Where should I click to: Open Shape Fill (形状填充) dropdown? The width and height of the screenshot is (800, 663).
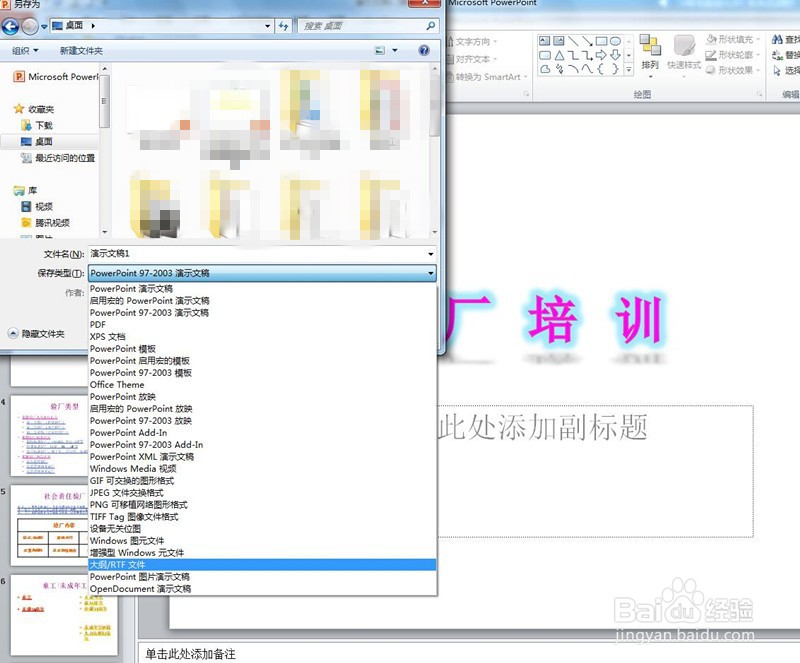click(733, 39)
